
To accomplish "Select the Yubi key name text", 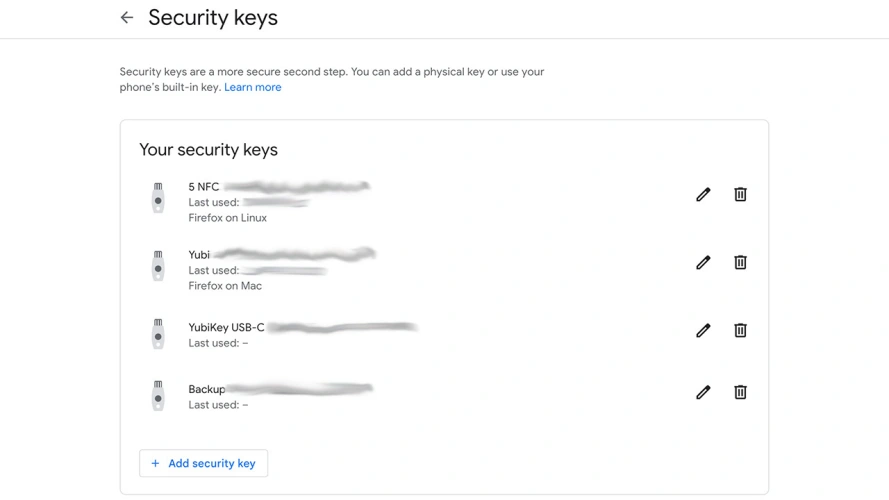I will (199, 255).
